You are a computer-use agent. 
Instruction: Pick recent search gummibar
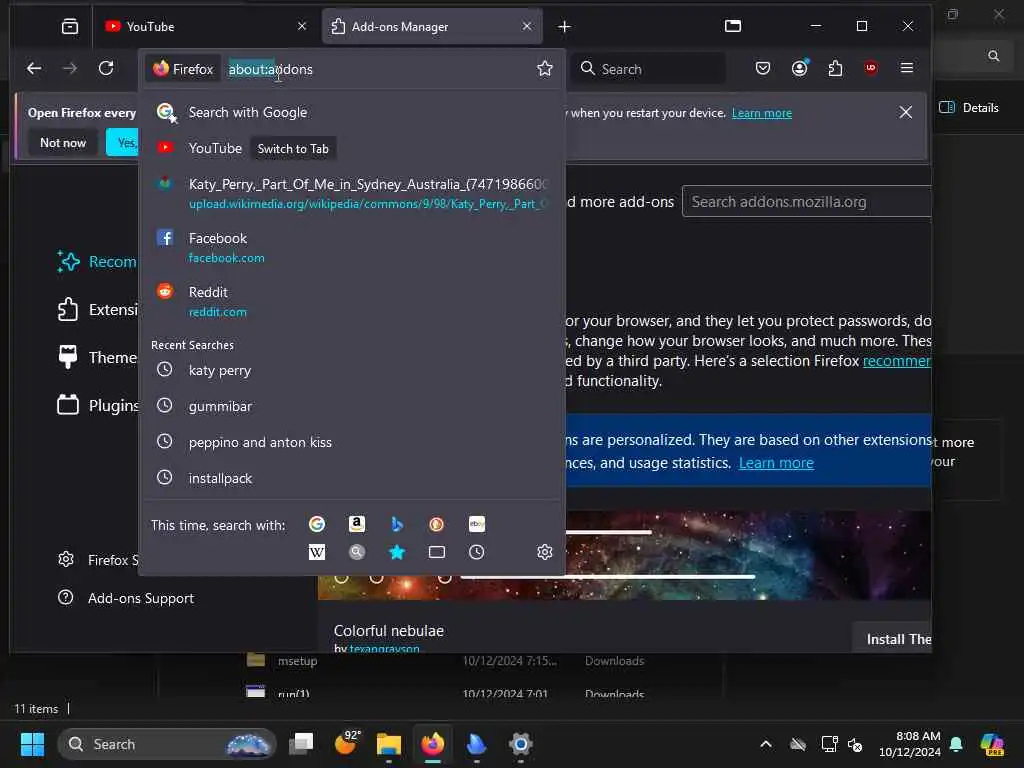coord(353,406)
